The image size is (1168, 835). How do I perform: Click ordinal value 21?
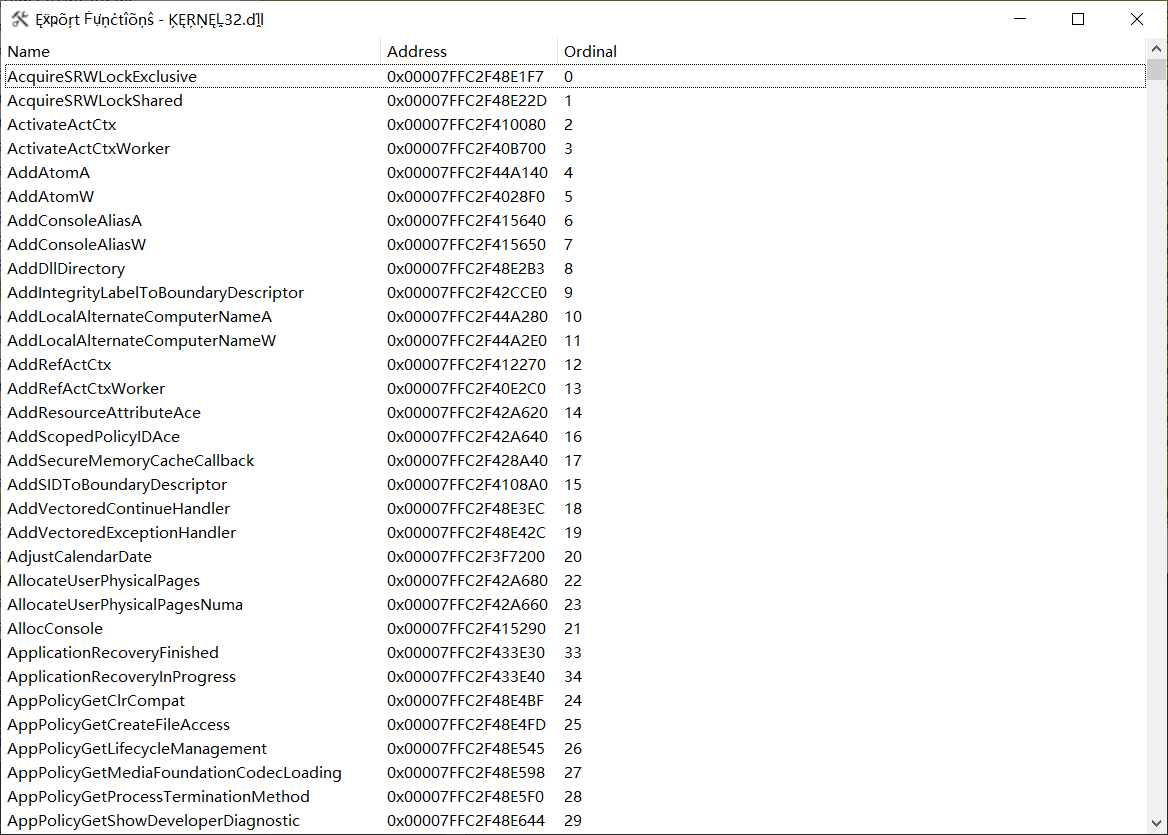click(x=573, y=629)
